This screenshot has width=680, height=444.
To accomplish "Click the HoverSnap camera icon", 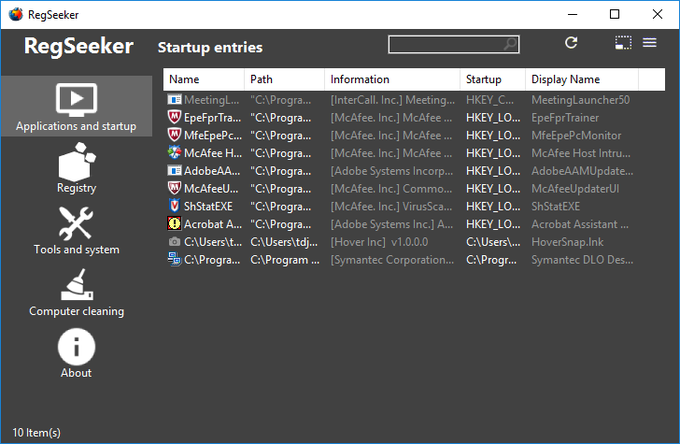I will [174, 242].
